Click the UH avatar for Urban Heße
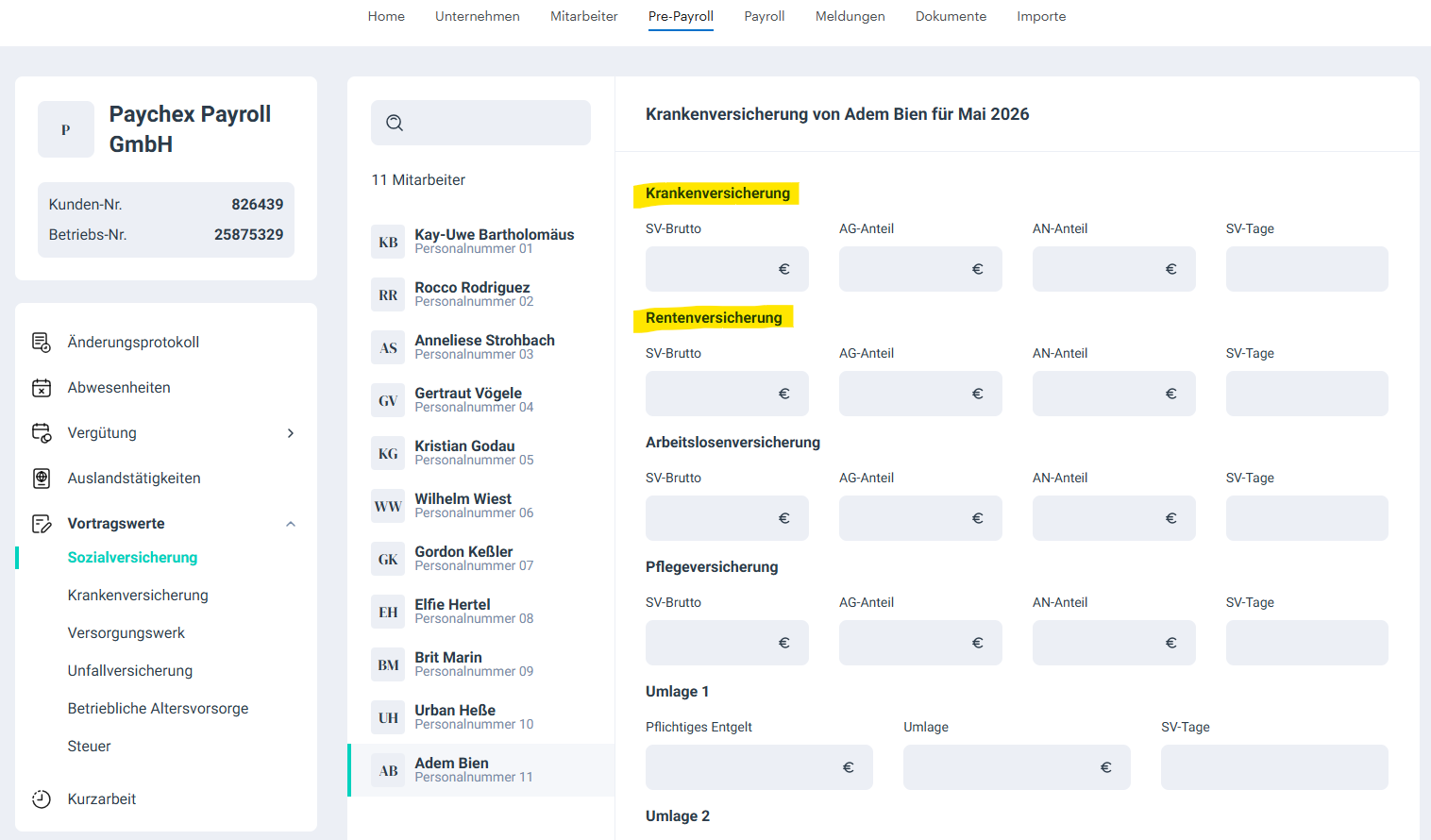This screenshot has height=840, width=1431. [x=388, y=717]
